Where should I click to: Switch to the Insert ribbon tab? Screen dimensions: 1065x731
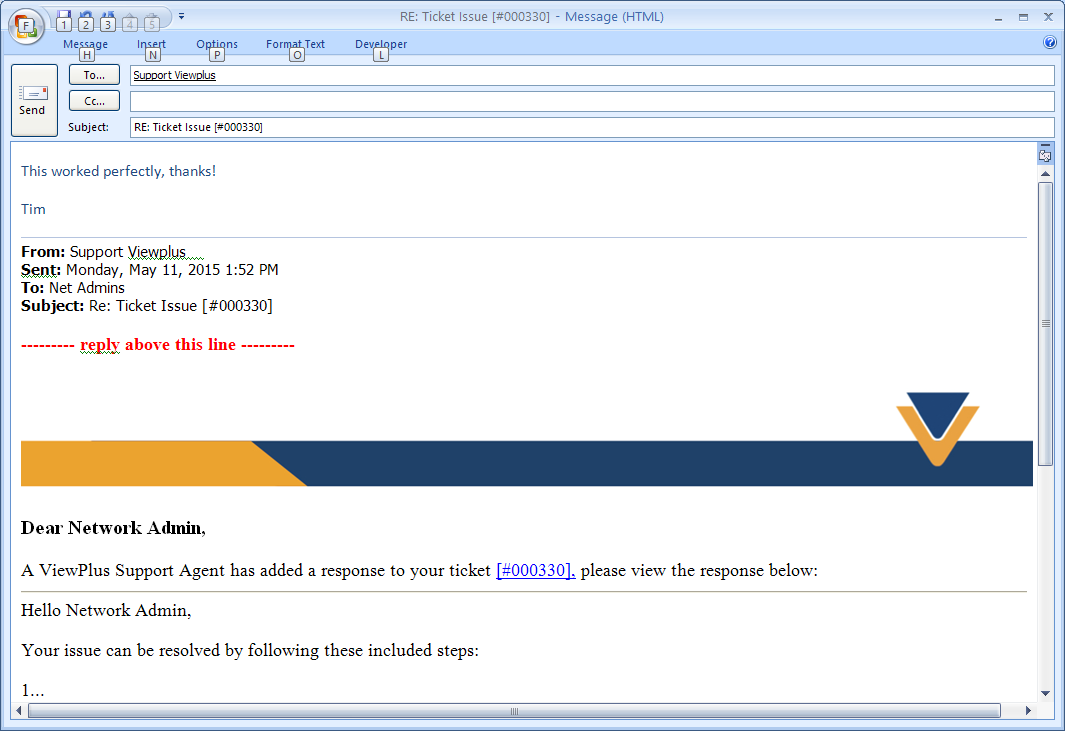tap(151, 44)
